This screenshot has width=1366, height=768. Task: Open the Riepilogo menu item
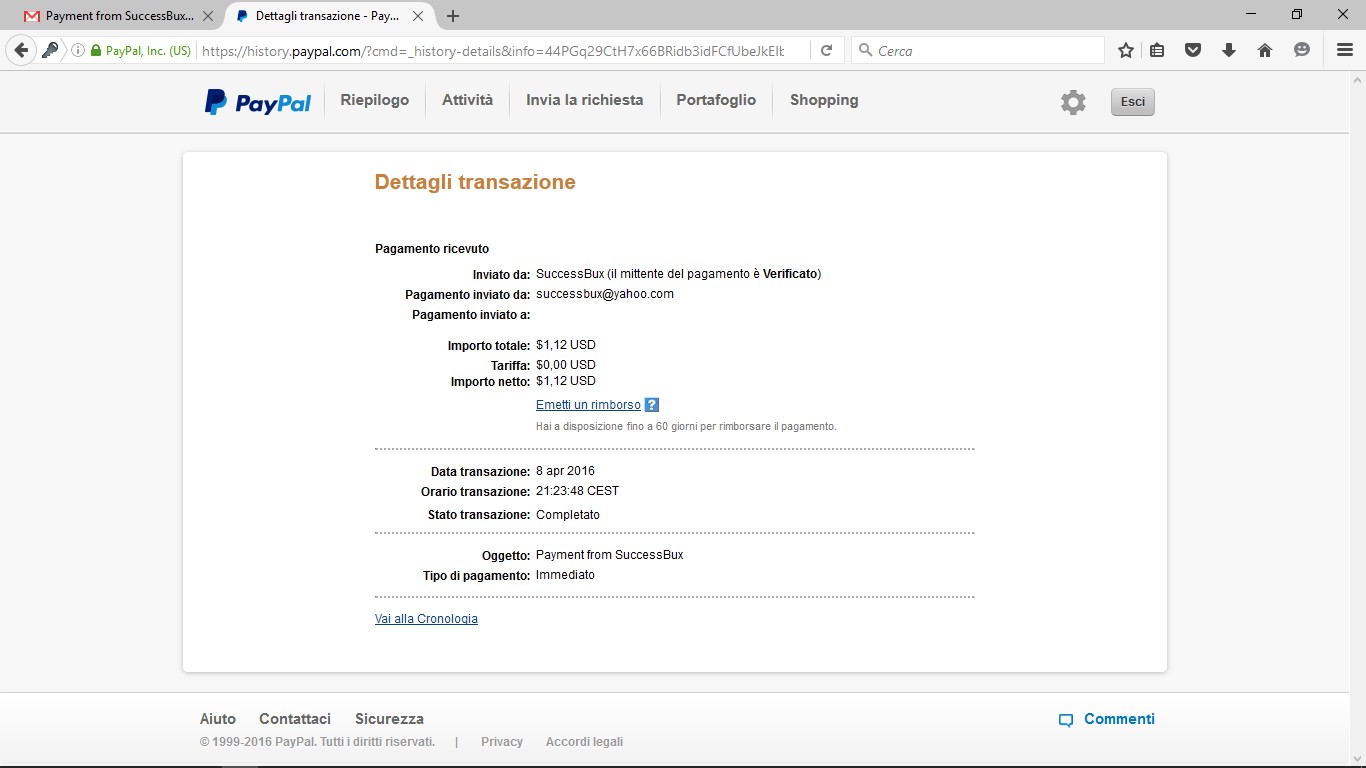[374, 100]
